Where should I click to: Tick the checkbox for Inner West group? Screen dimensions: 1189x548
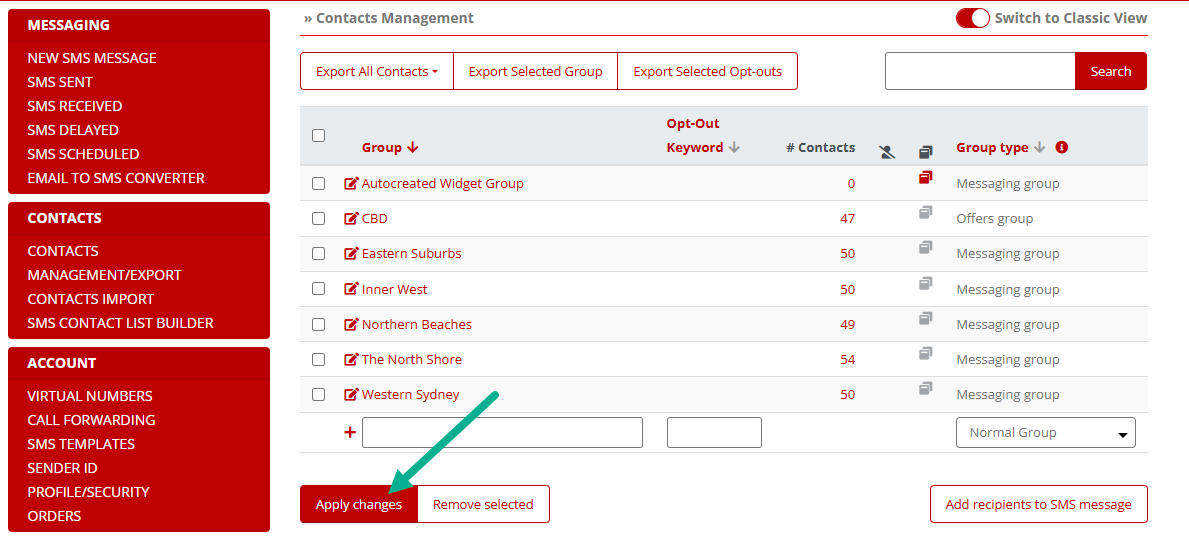click(x=318, y=289)
